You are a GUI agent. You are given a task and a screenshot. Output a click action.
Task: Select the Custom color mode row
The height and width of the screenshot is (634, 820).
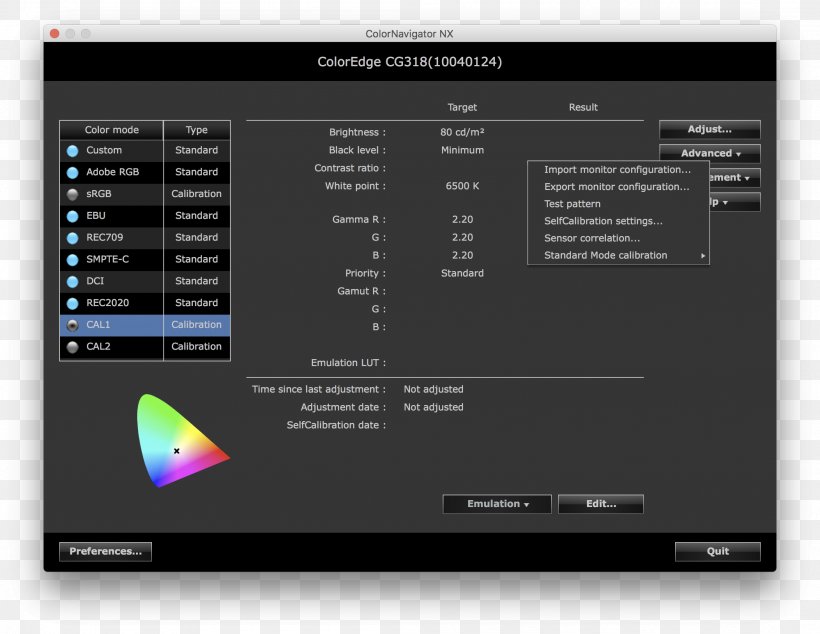coord(145,151)
